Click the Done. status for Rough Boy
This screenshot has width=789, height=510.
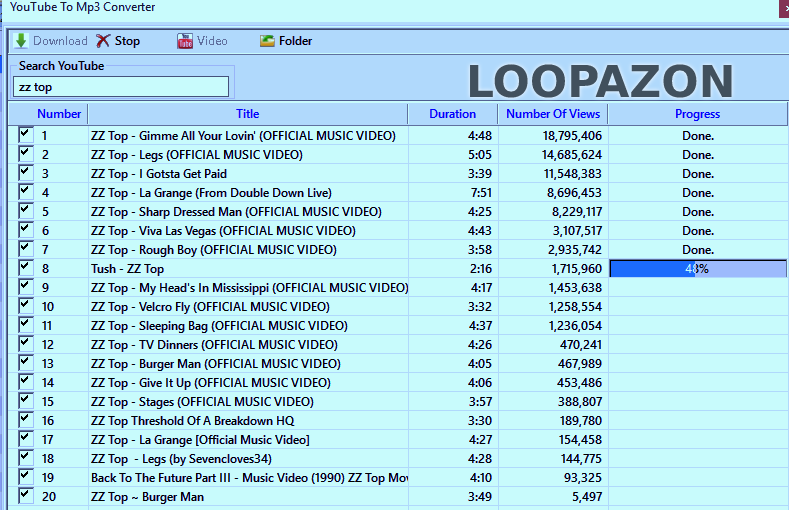coord(698,250)
